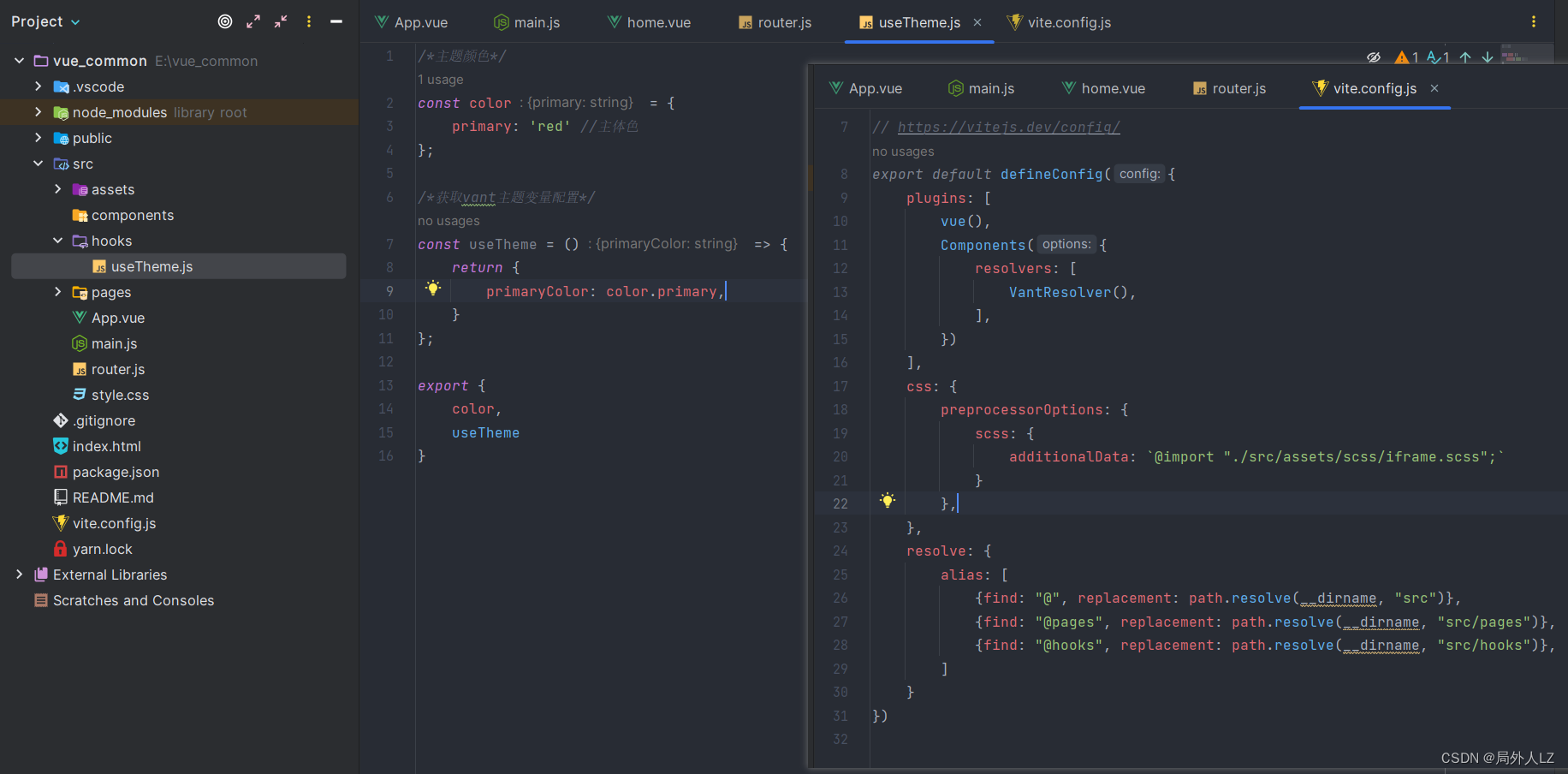Viewport: 1568px width, 774px height.
Task: Switch to main.js tab in right editor
Action: (x=981, y=88)
